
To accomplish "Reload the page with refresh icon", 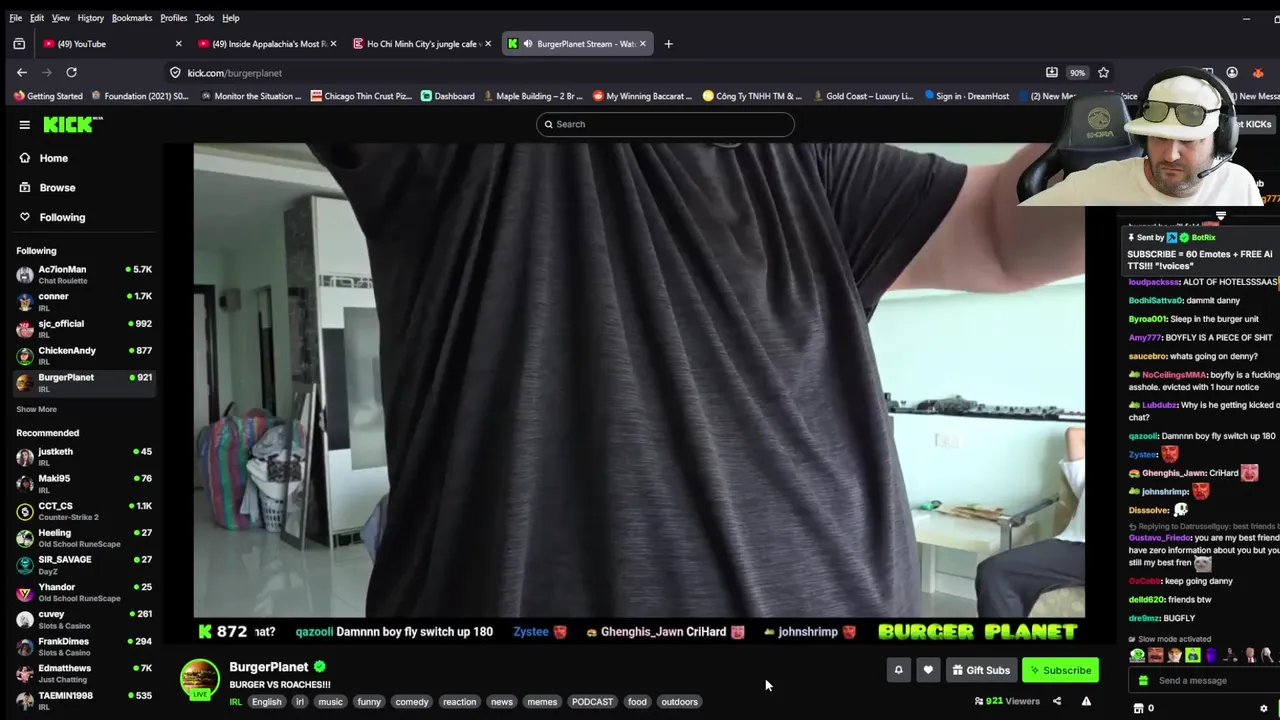I will (x=71, y=72).
